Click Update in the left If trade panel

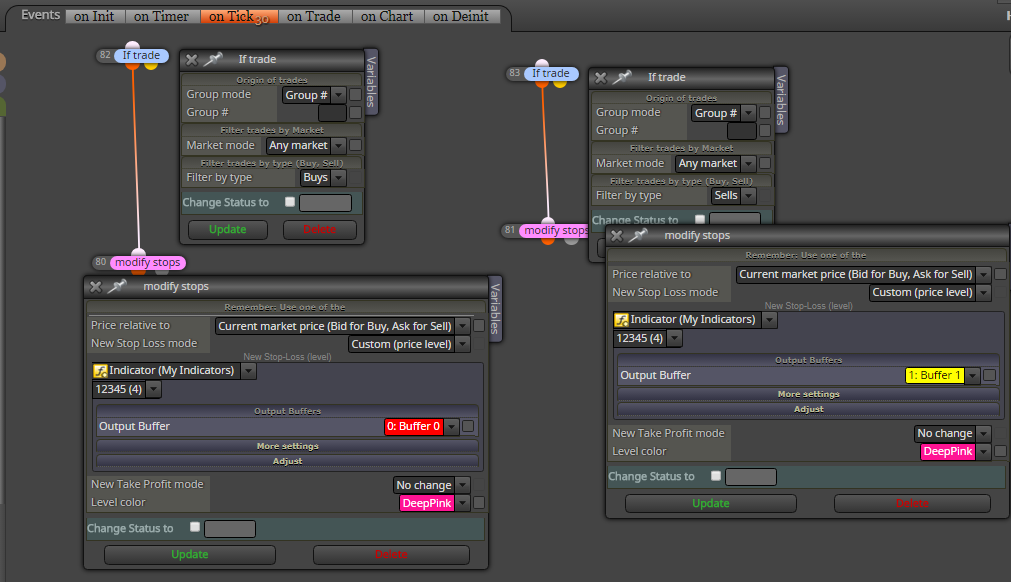click(228, 229)
